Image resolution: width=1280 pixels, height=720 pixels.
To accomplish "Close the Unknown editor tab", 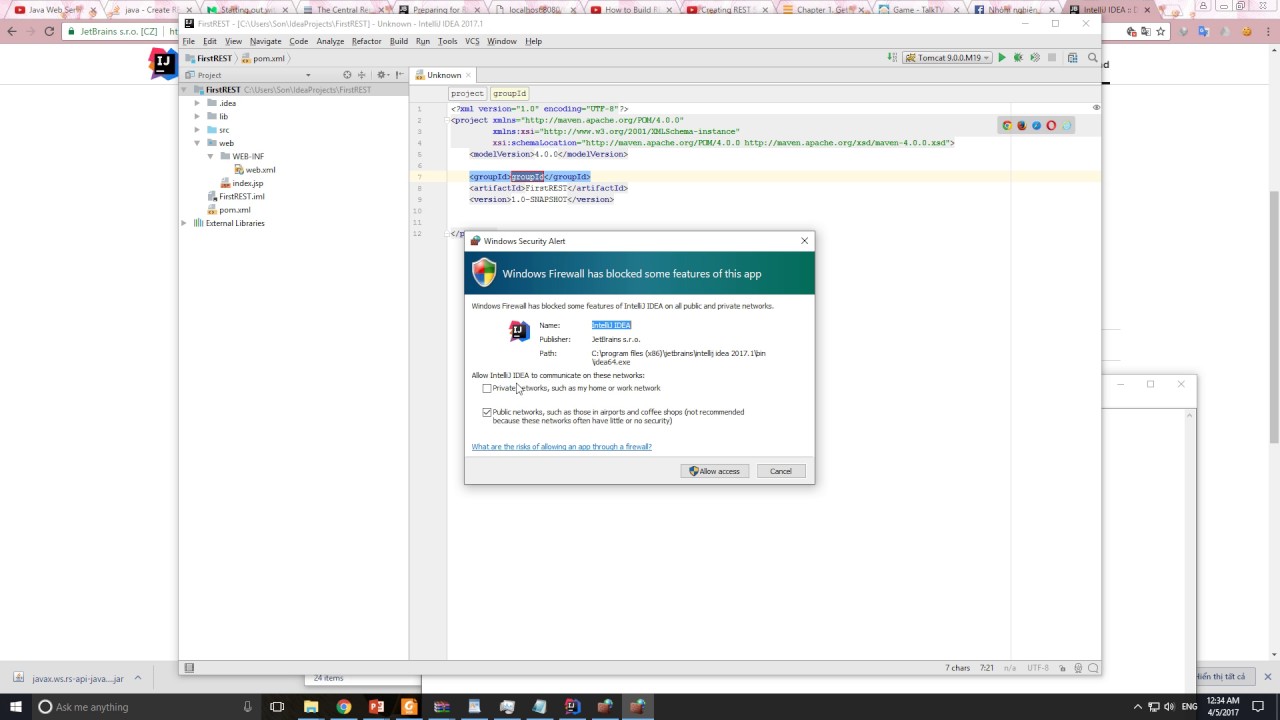I will pyautogui.click(x=468, y=75).
